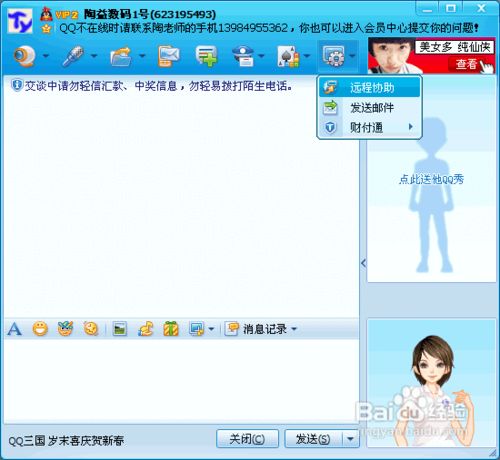Open the send file folder icon
Screen dimensions: 500x460
click(121, 56)
